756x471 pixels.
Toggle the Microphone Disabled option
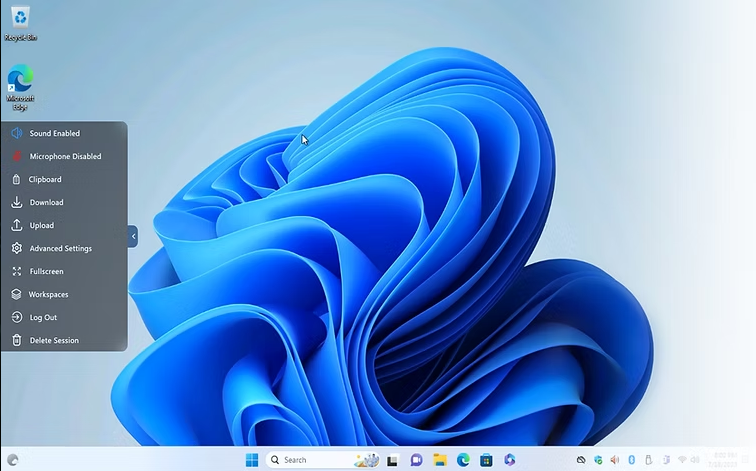[64, 156]
